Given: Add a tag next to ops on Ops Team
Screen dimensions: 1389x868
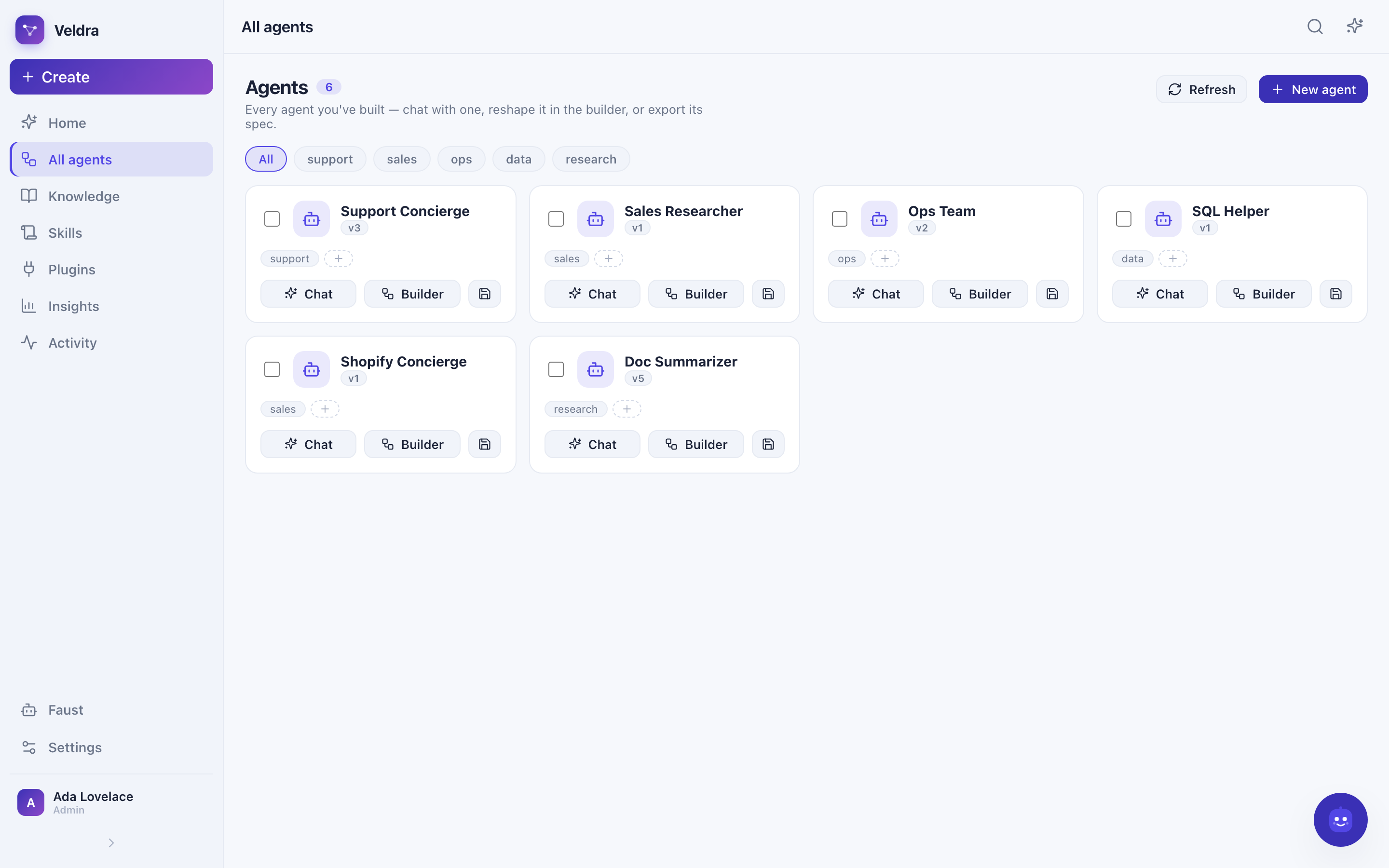Looking at the screenshot, I should (885, 258).
